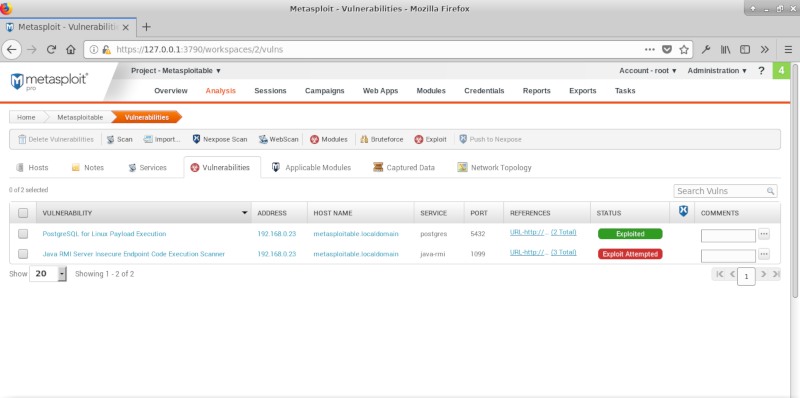Viewport: 800px width, 398px height.
Task: Click the PostgreSQL row comments input
Action: pos(728,236)
